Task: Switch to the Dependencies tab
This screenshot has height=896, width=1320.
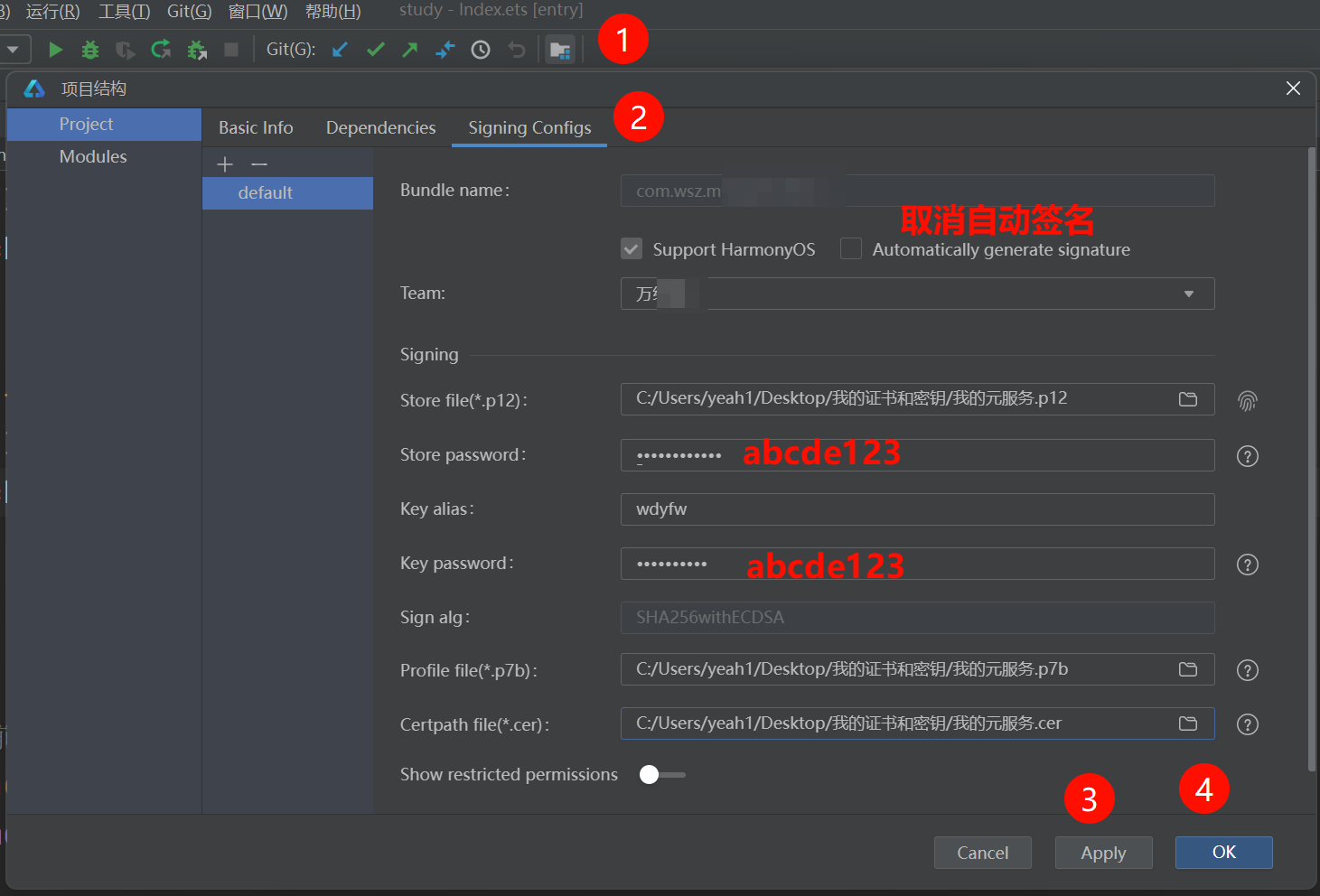Action: 380,128
